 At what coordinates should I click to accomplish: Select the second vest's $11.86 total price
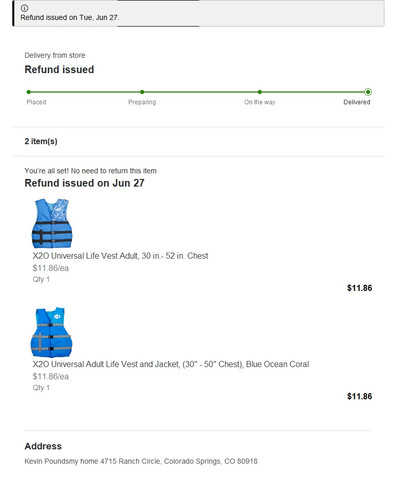coord(359,396)
